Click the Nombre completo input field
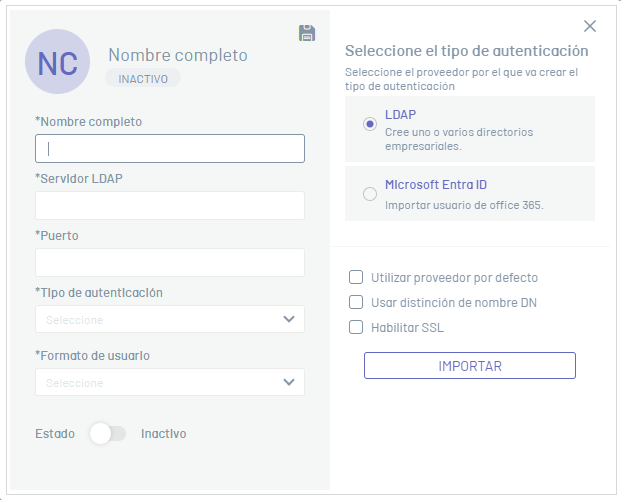Screen dimensions: 621x500 click(170, 149)
